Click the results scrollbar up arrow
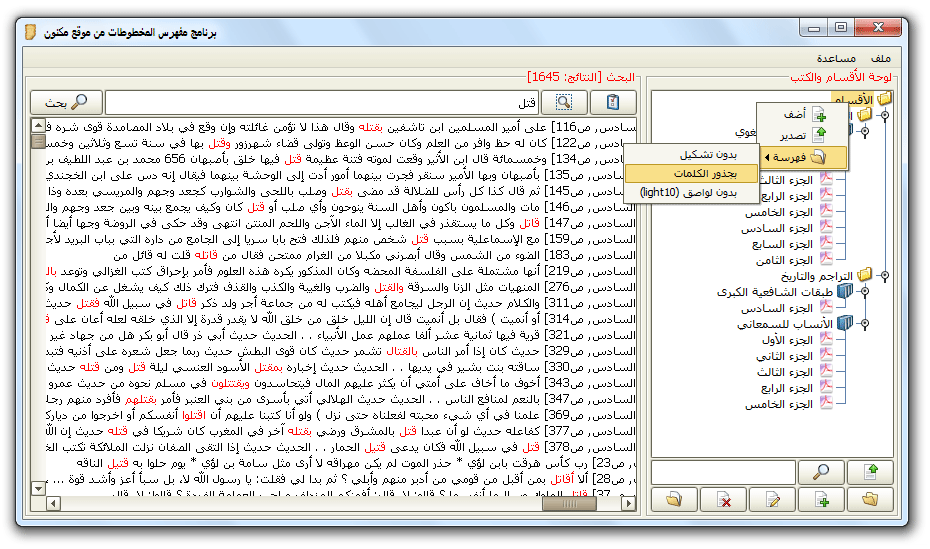 (x=38, y=125)
